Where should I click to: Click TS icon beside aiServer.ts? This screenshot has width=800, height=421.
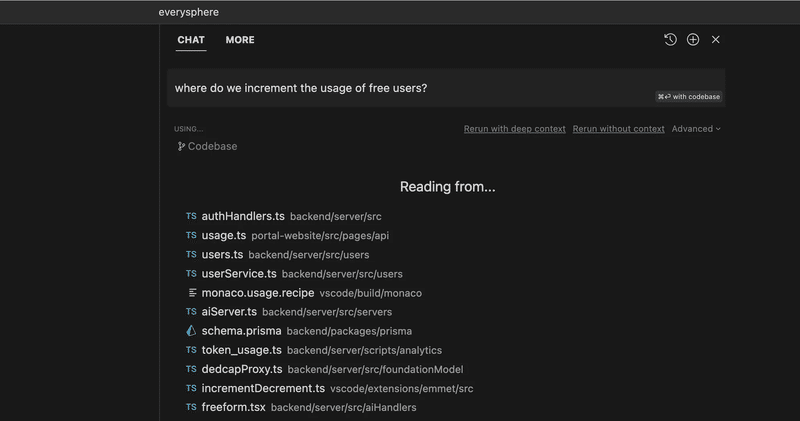pyautogui.click(x=191, y=311)
